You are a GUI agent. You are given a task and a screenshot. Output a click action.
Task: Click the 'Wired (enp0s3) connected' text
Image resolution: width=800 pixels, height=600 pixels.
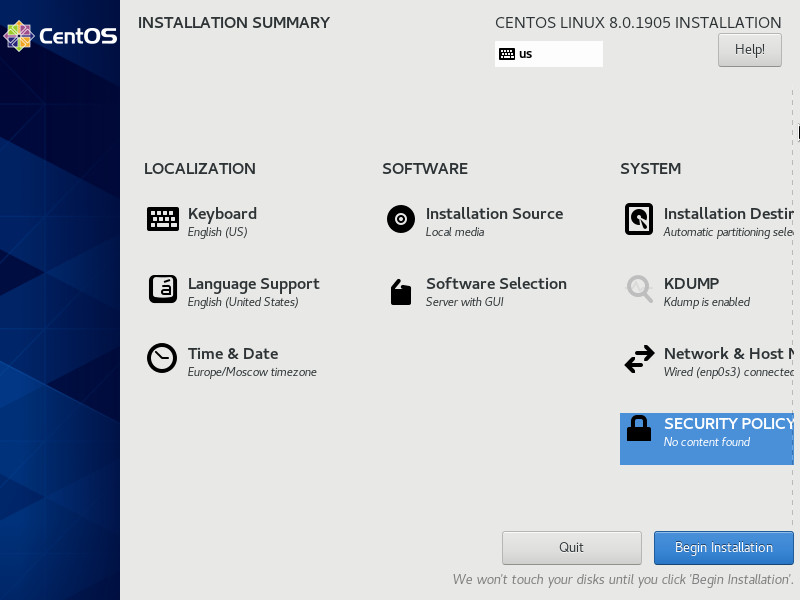729,372
